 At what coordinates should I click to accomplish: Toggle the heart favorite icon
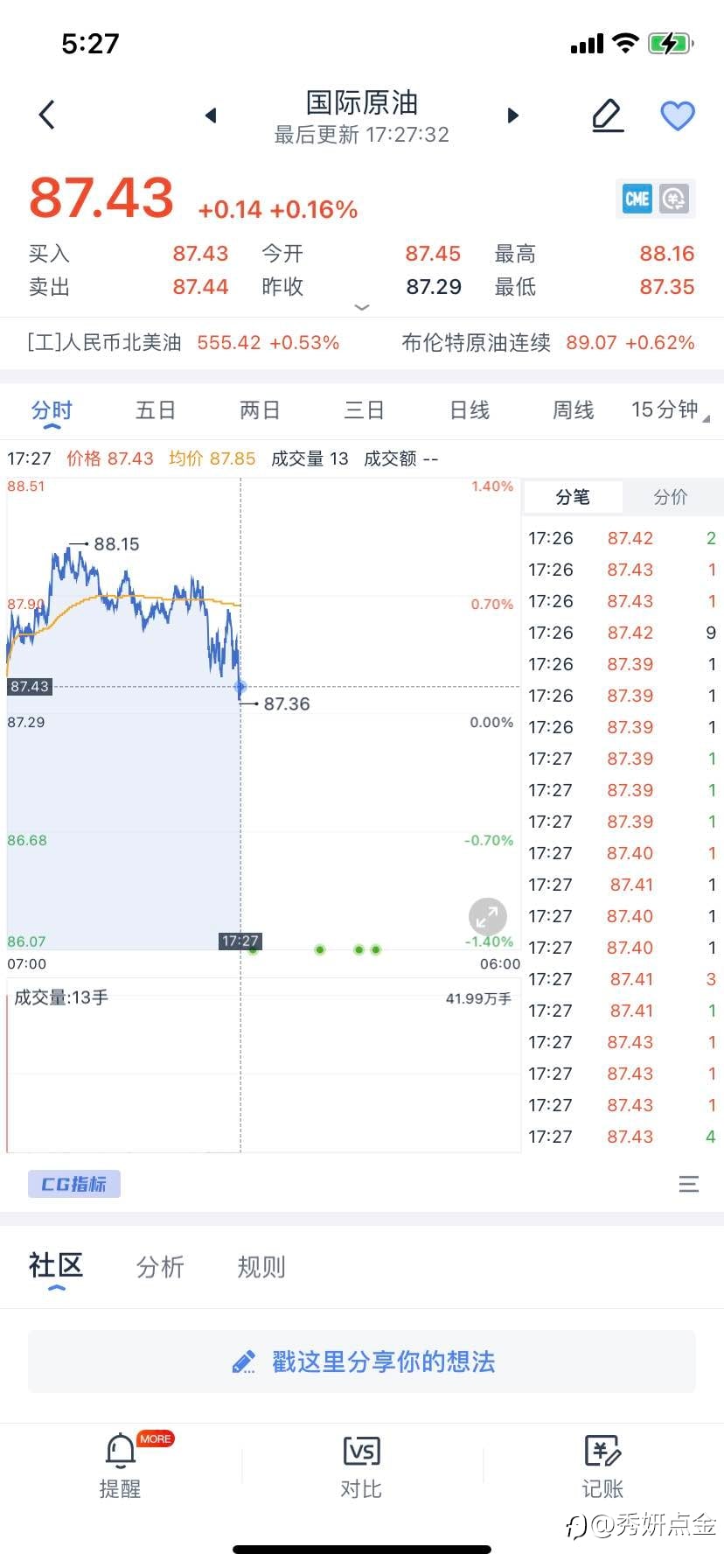pos(677,115)
